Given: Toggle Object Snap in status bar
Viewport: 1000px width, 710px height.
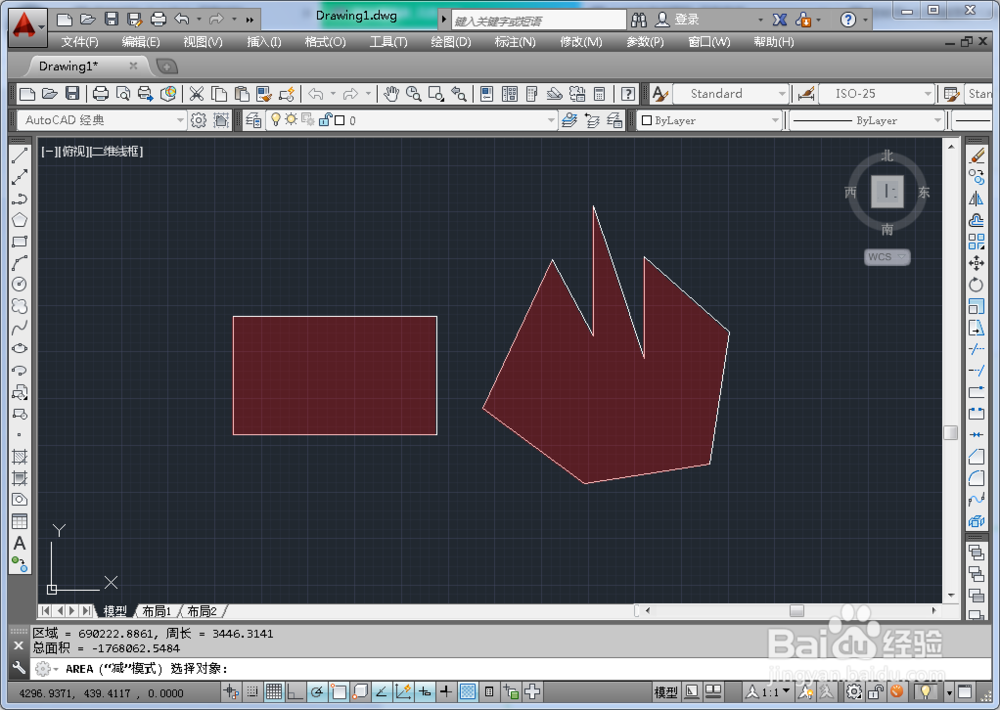Looking at the screenshot, I should point(339,692).
